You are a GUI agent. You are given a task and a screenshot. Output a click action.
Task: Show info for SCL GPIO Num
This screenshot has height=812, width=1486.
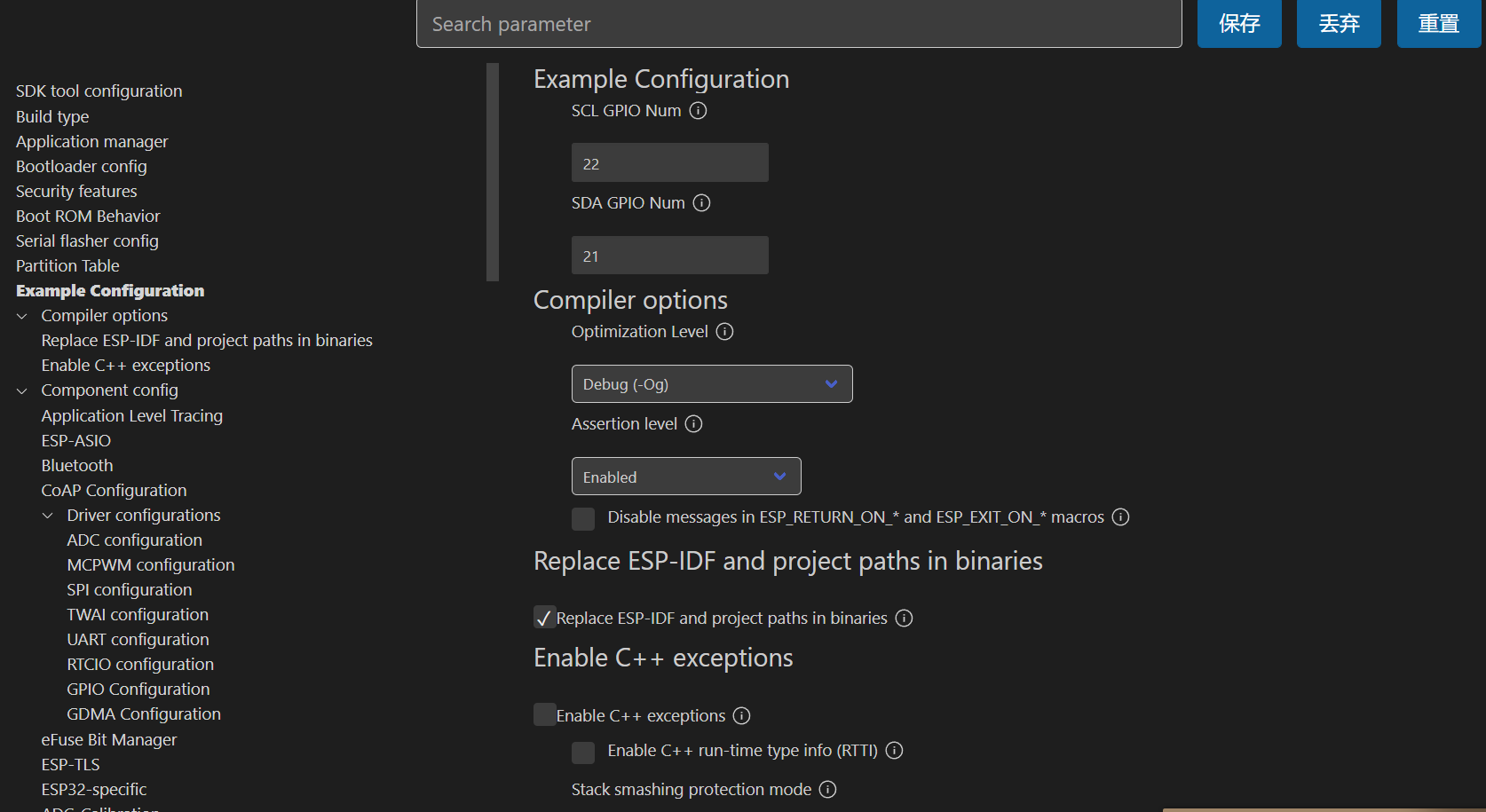coord(699,111)
